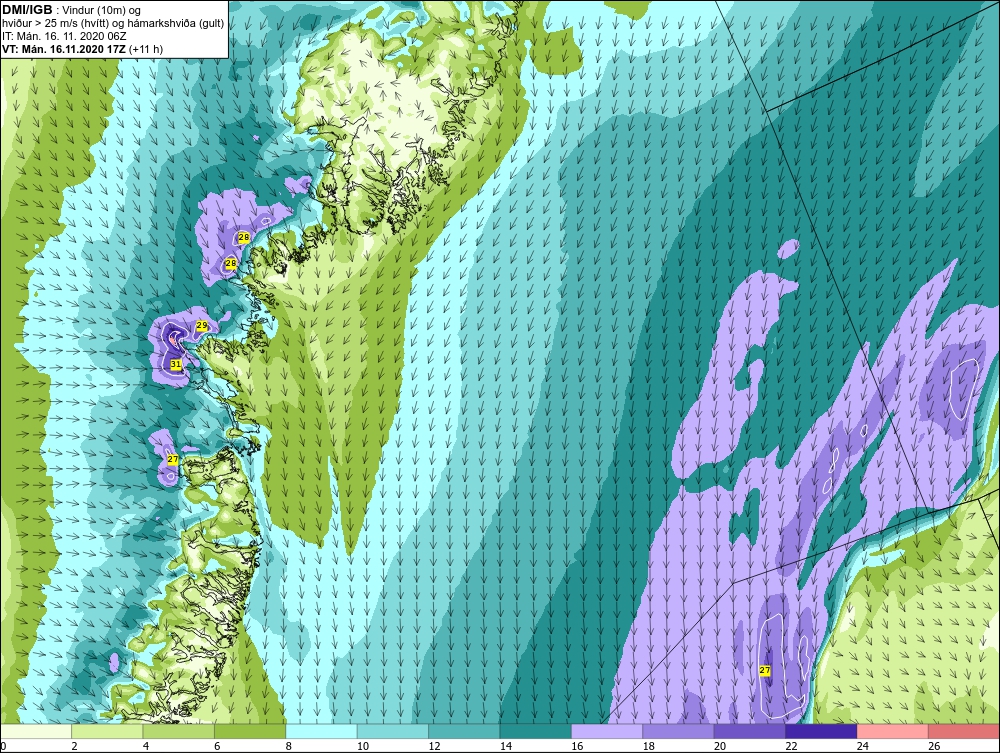Click the salmon swatch above 26 m/s
The width and height of the screenshot is (1000, 753).
(964, 731)
